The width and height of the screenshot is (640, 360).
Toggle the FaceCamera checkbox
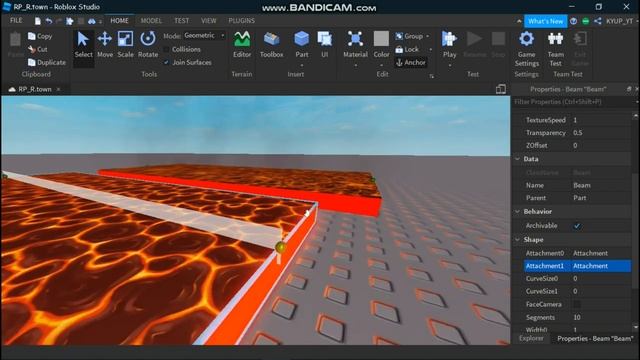pos(577,304)
